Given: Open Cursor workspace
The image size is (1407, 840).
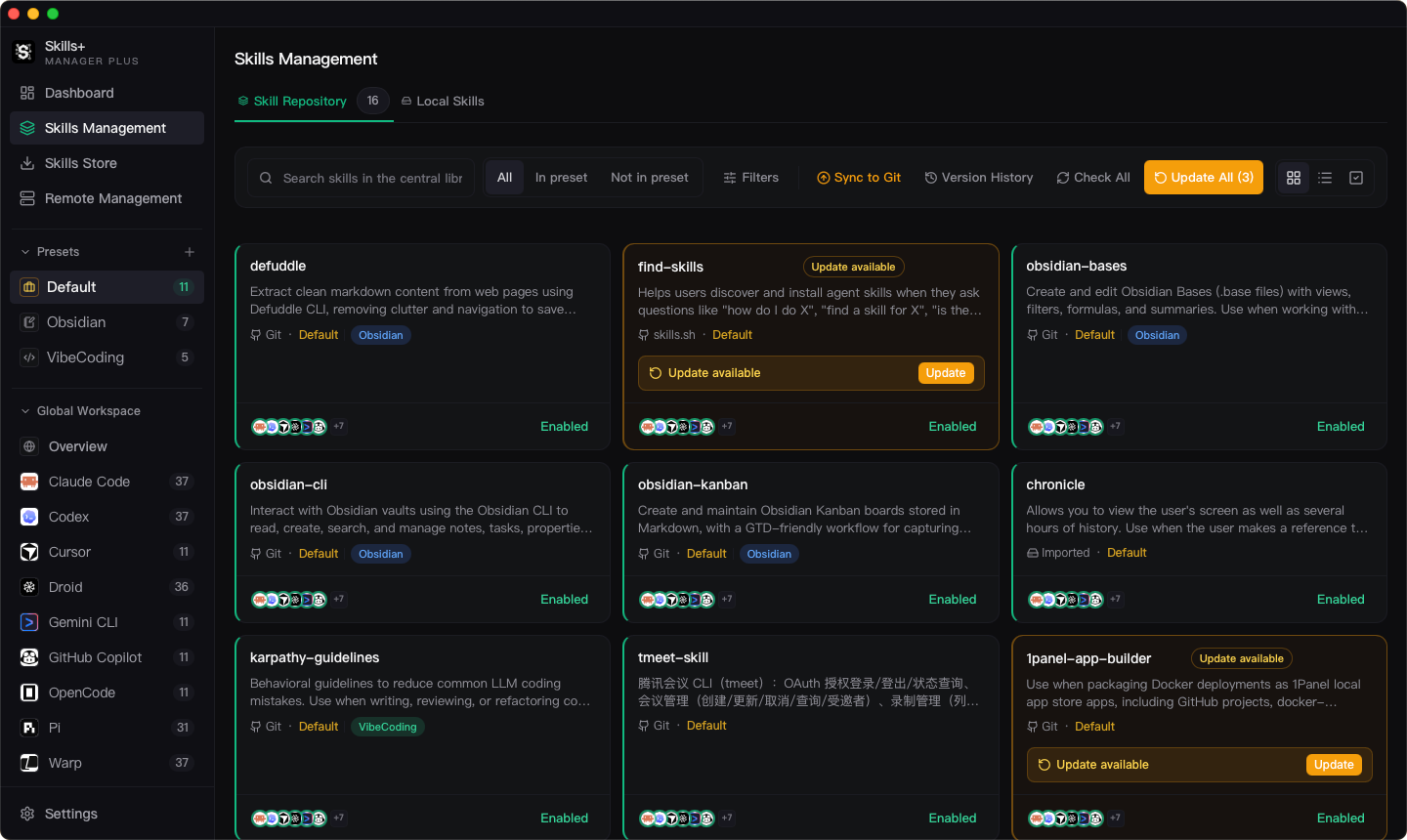Looking at the screenshot, I should point(107,552).
